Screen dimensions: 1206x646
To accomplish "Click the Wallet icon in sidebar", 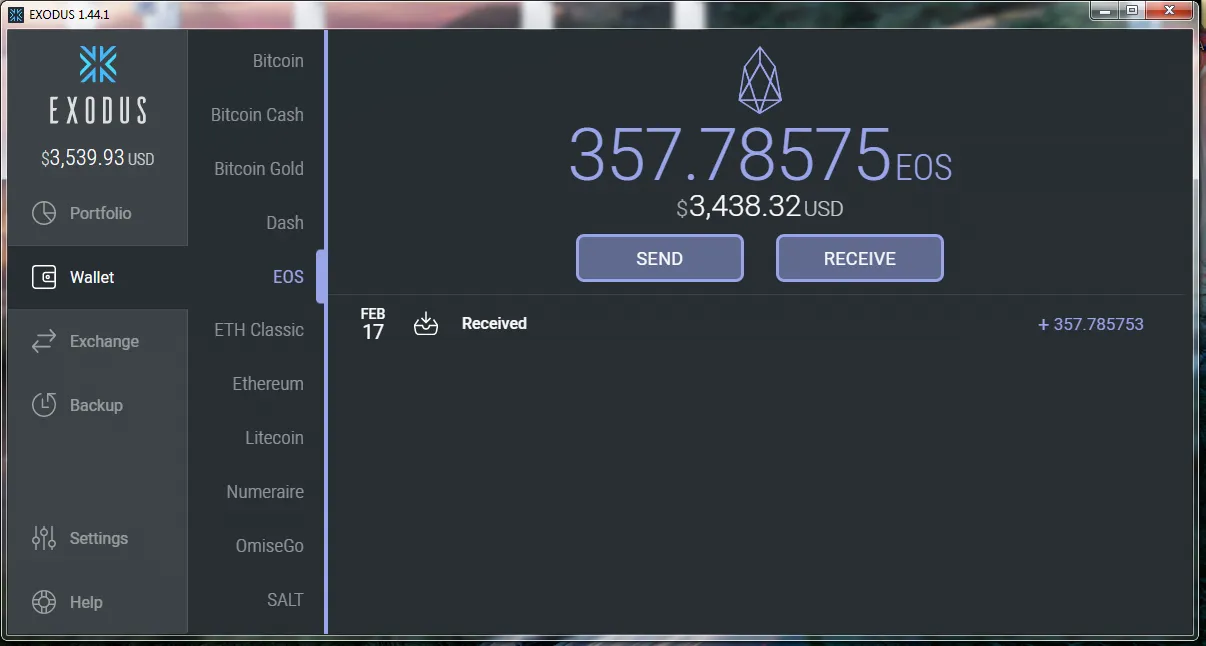I will pos(43,277).
